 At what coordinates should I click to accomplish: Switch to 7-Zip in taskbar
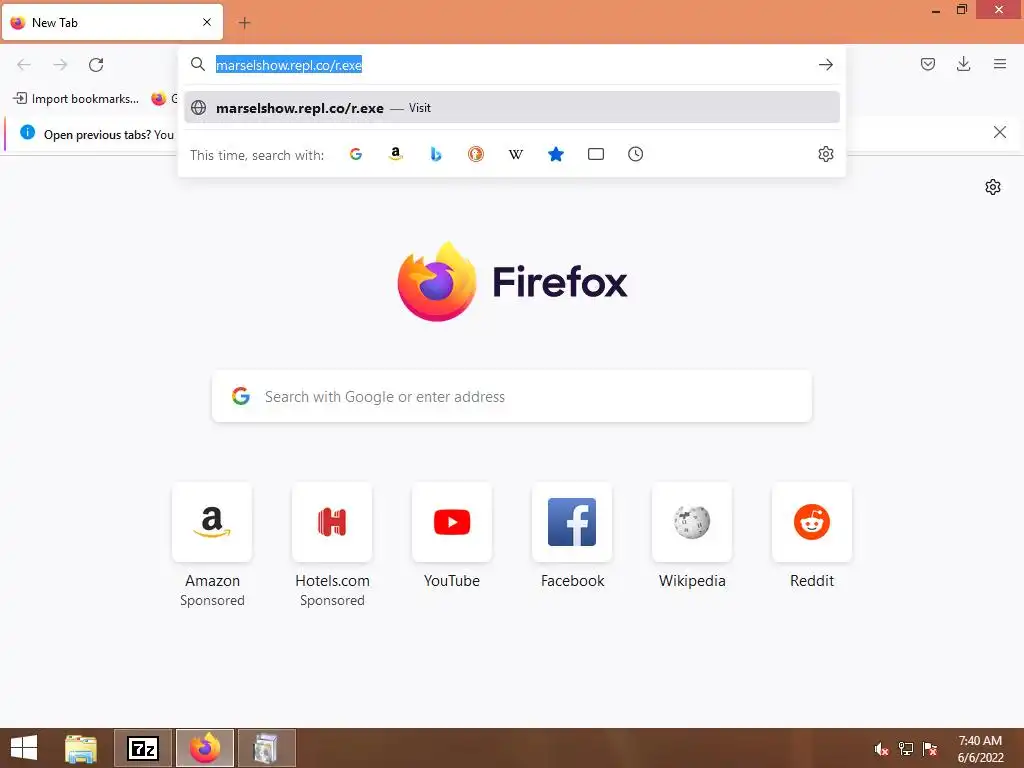coord(143,748)
